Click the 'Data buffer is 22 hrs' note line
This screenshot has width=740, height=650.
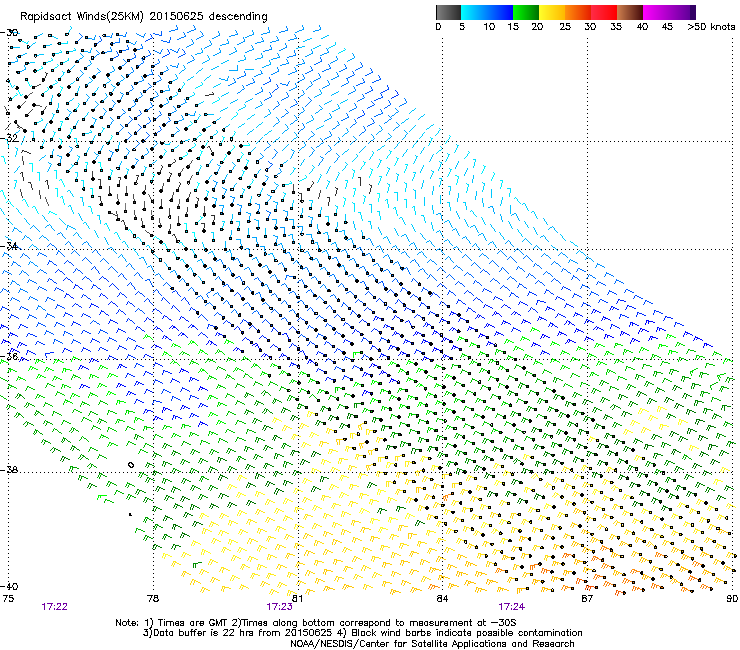[362, 633]
